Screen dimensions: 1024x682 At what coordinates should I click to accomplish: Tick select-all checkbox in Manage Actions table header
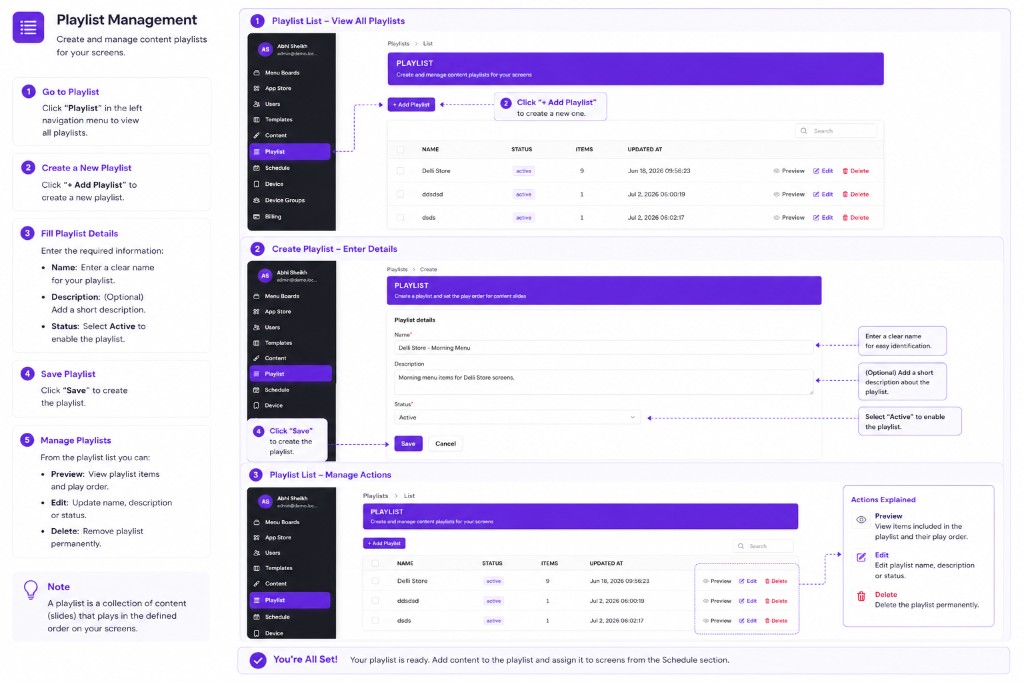[x=375, y=563]
